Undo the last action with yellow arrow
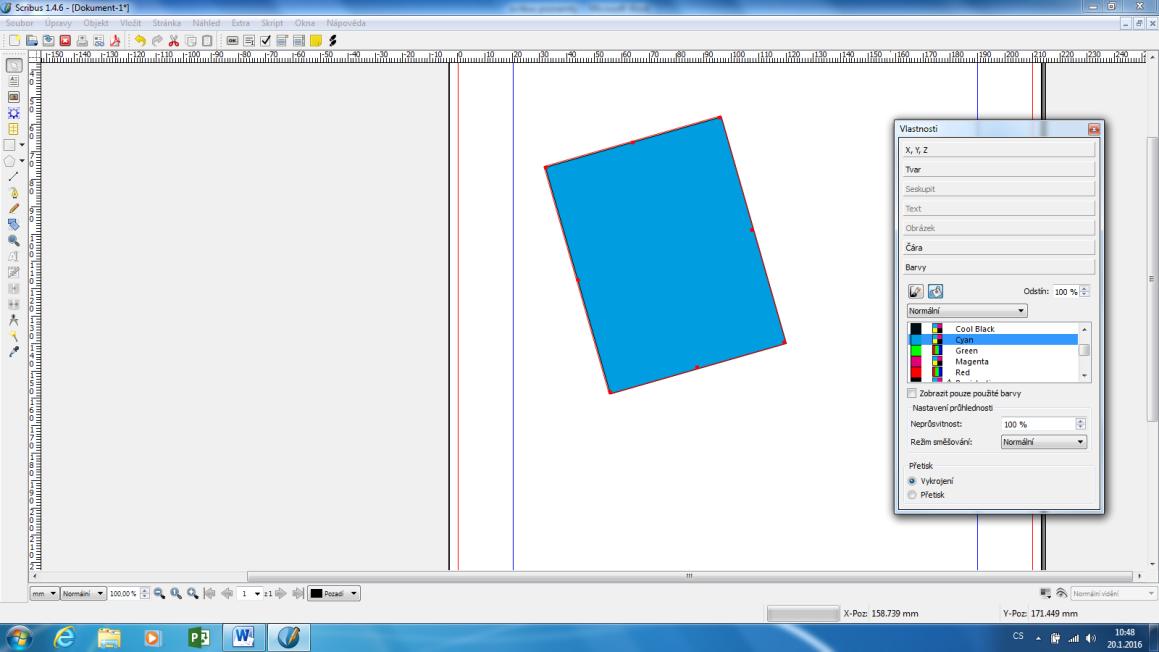 140,41
